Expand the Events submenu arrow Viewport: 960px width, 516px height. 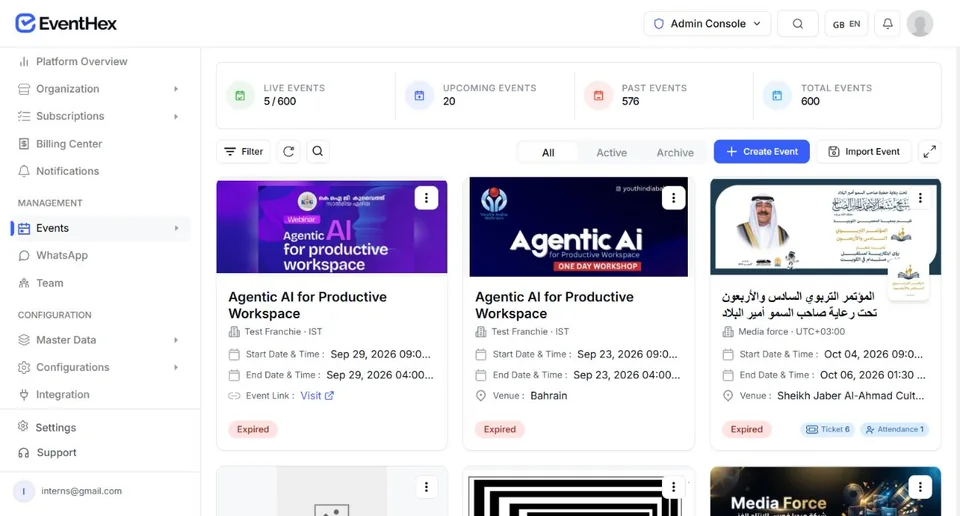click(x=176, y=228)
